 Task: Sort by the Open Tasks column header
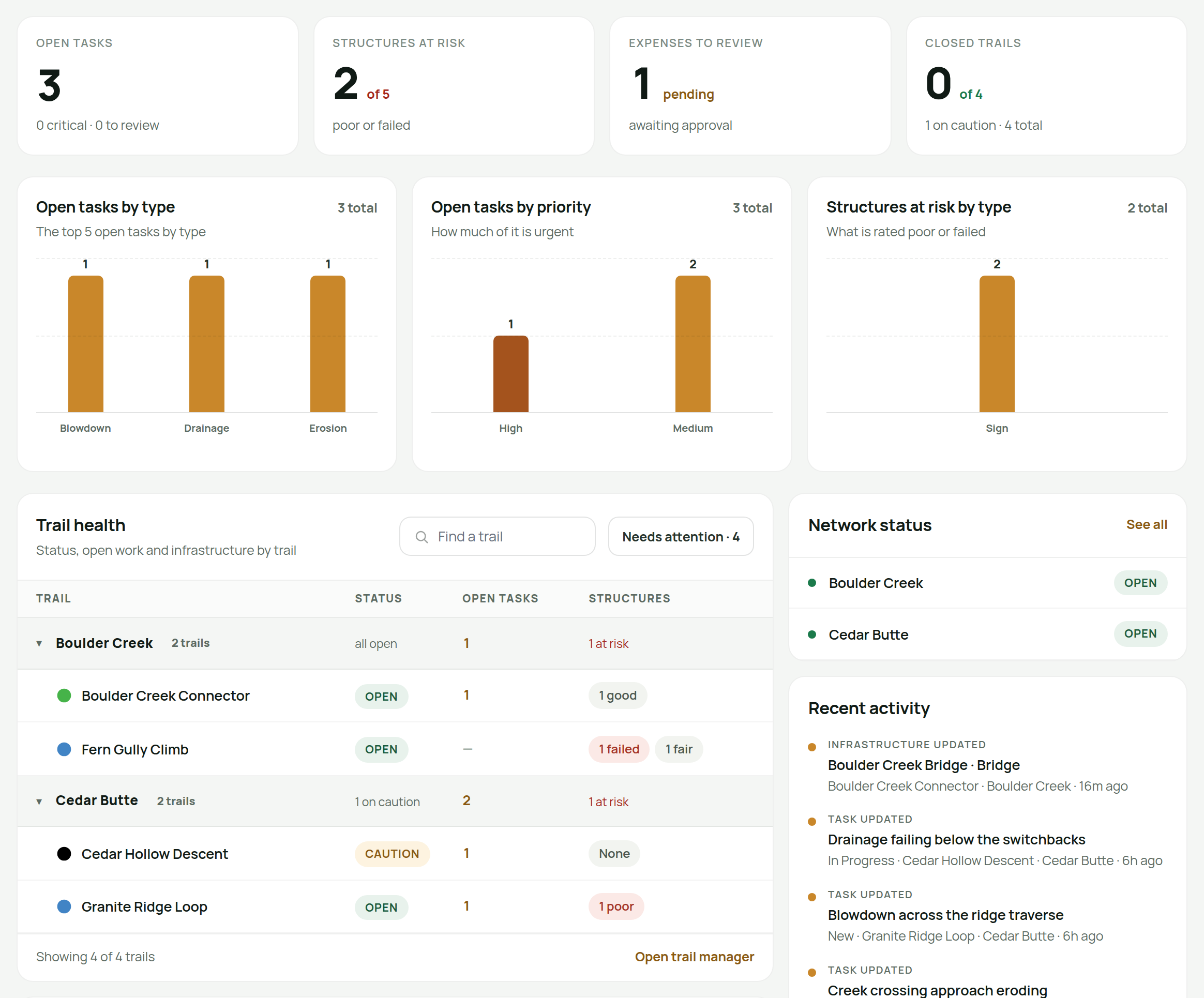tap(500, 598)
